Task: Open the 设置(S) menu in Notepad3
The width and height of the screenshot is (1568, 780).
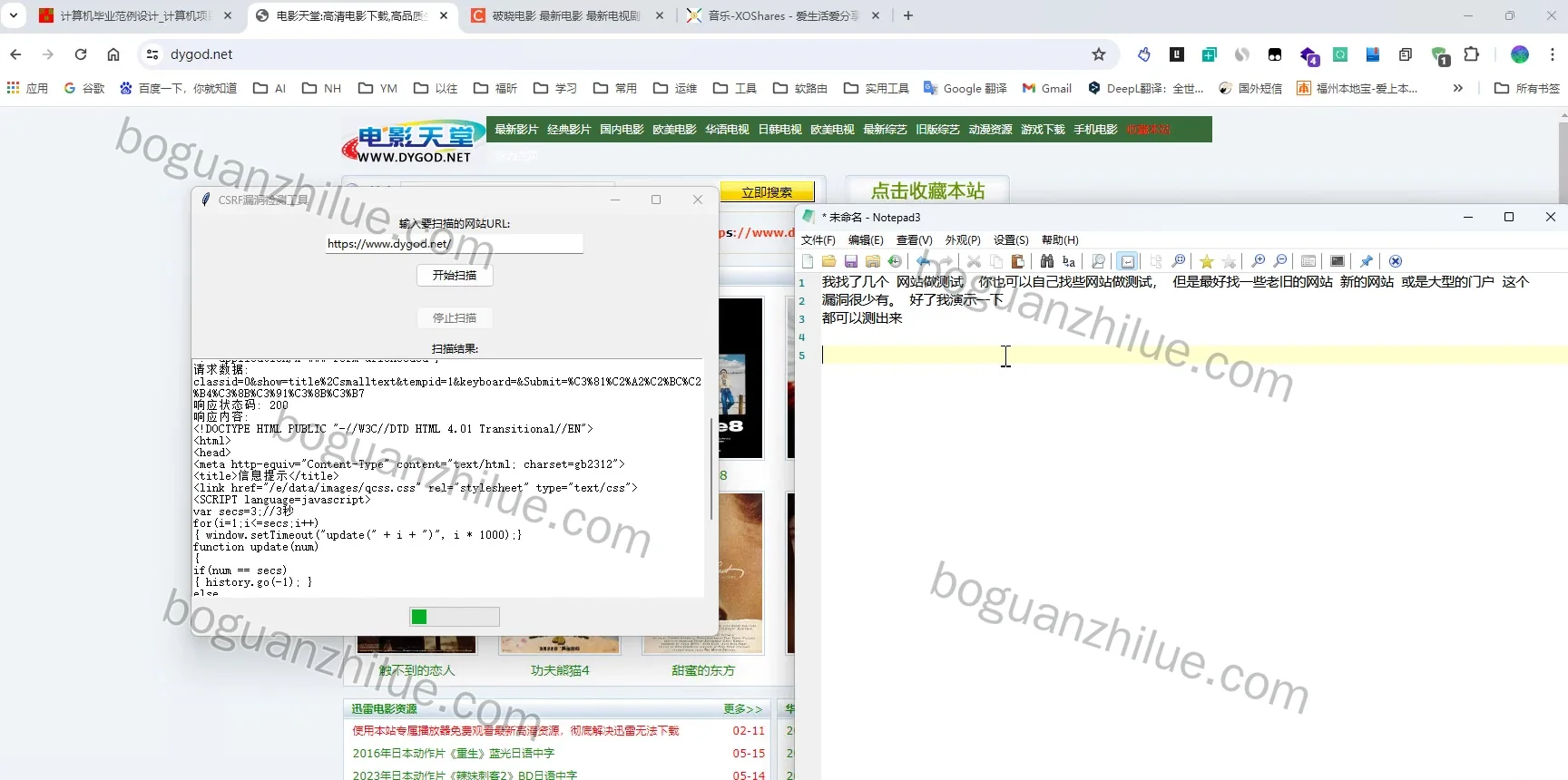Action: pyautogui.click(x=1011, y=240)
